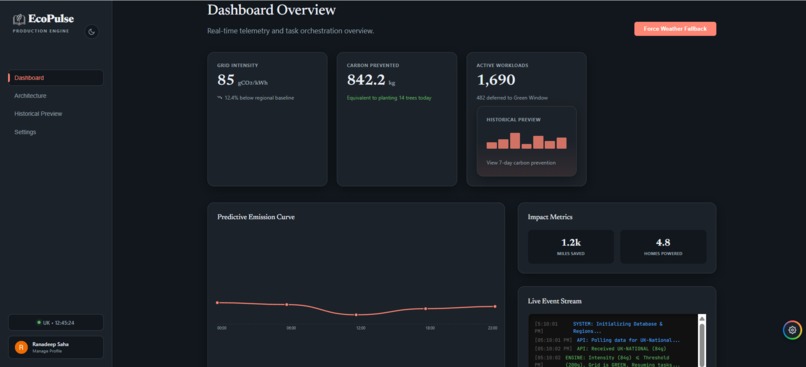Click the UK time status pill
806x367 pixels.
click(56, 323)
